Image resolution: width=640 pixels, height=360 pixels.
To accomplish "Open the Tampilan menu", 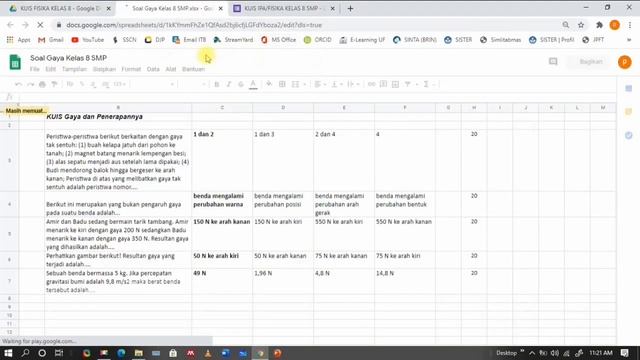I will click(74, 69).
